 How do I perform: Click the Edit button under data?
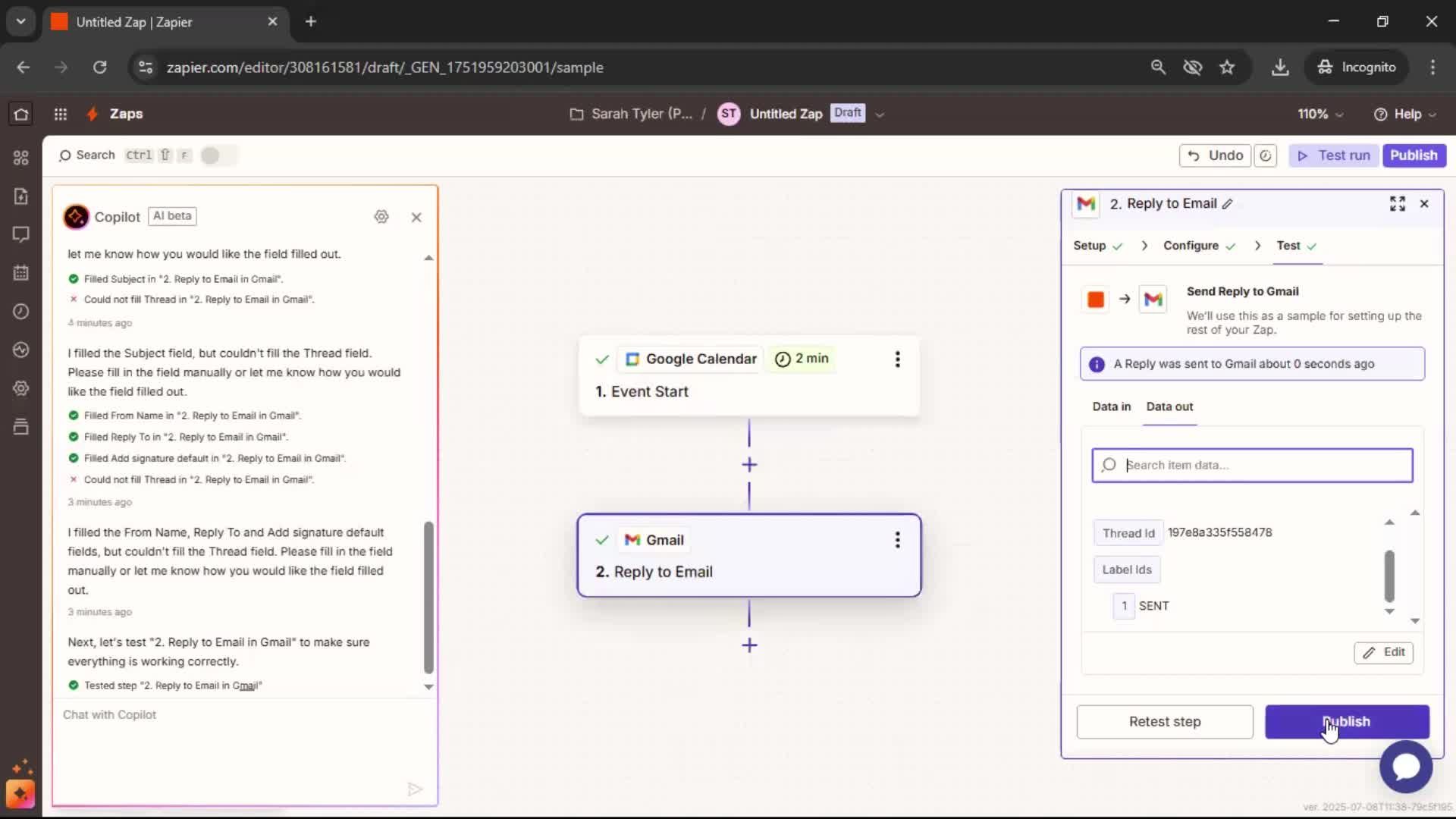[x=1384, y=652]
